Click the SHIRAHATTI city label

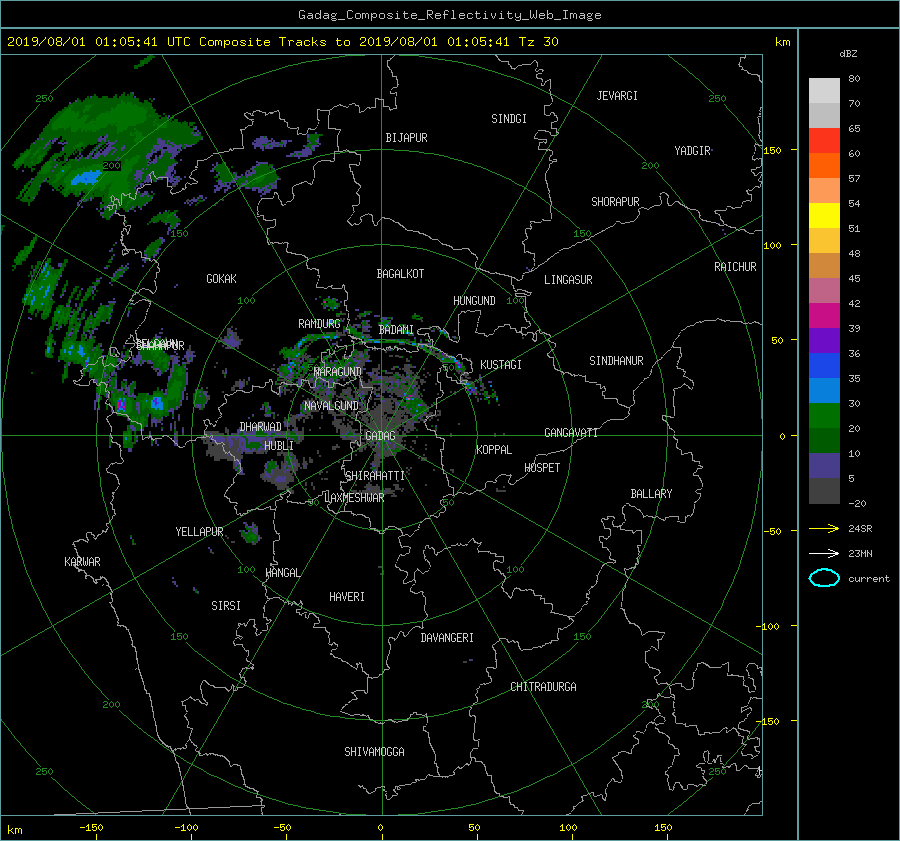(x=375, y=476)
